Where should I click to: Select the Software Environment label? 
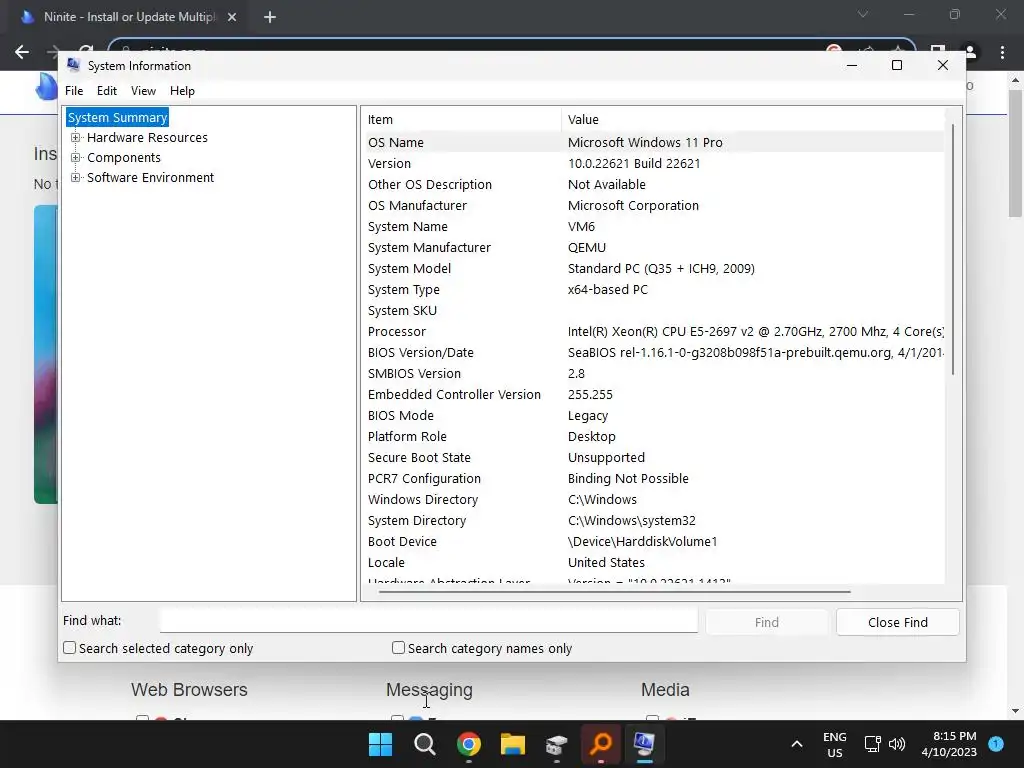[x=150, y=178]
